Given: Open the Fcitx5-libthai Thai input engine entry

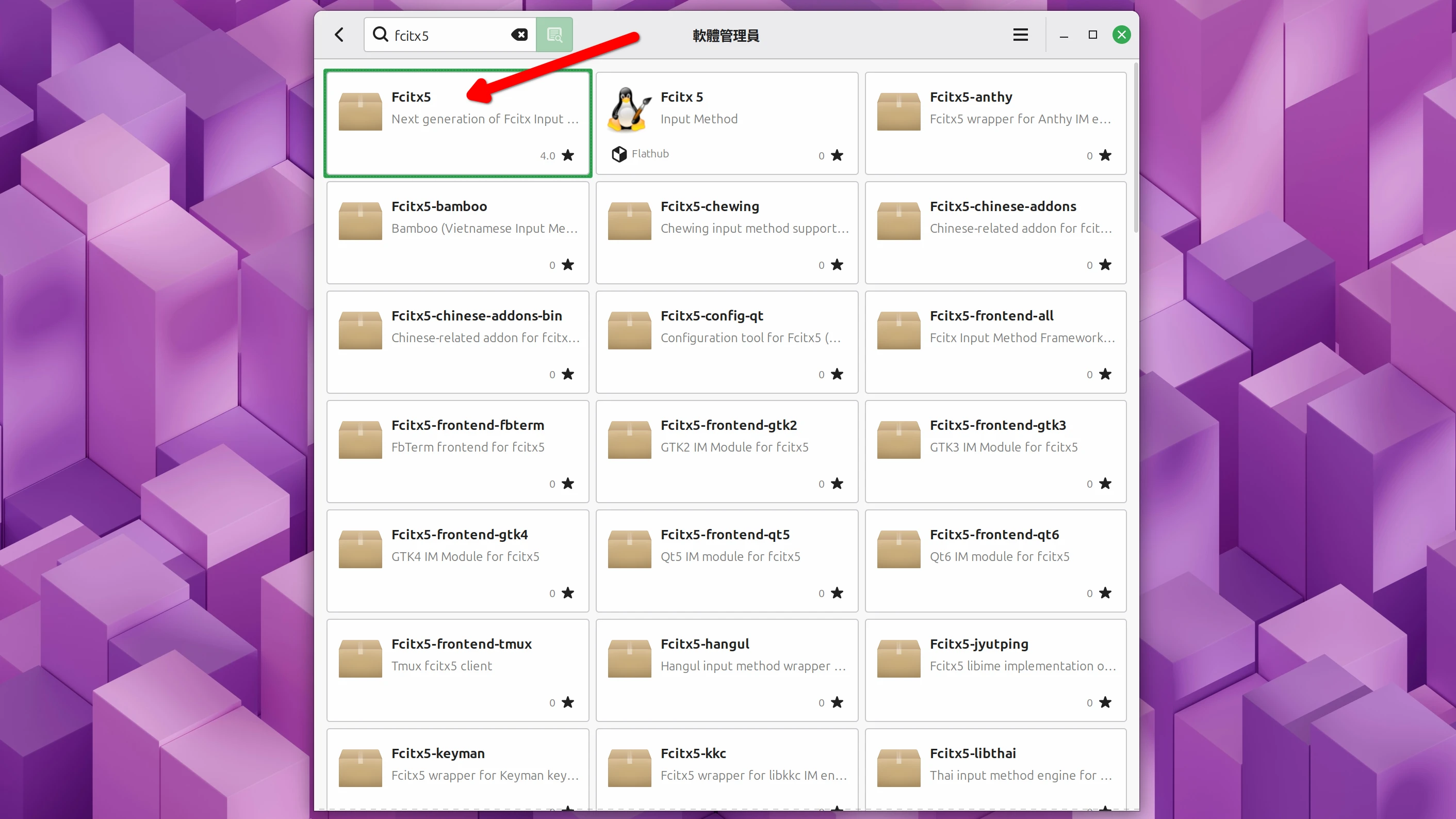Looking at the screenshot, I should point(996,767).
